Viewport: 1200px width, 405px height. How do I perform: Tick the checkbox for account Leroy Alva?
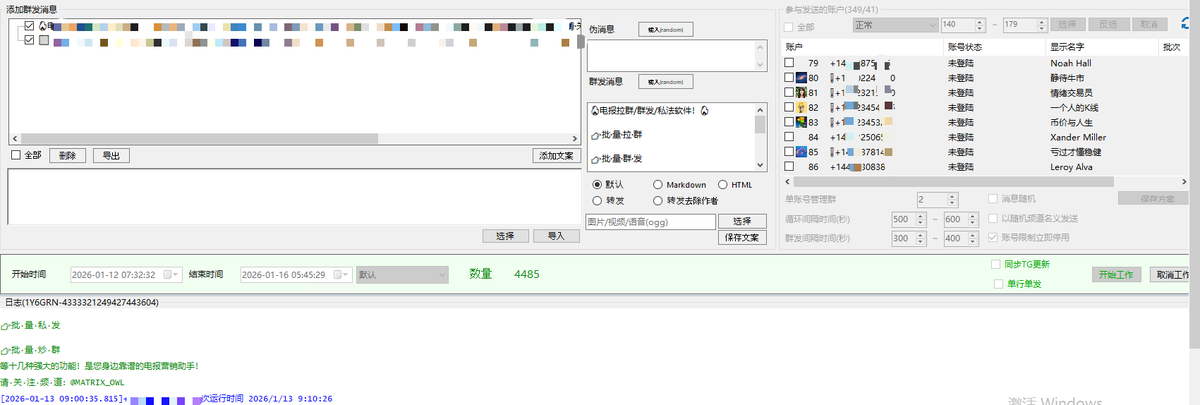(789, 167)
